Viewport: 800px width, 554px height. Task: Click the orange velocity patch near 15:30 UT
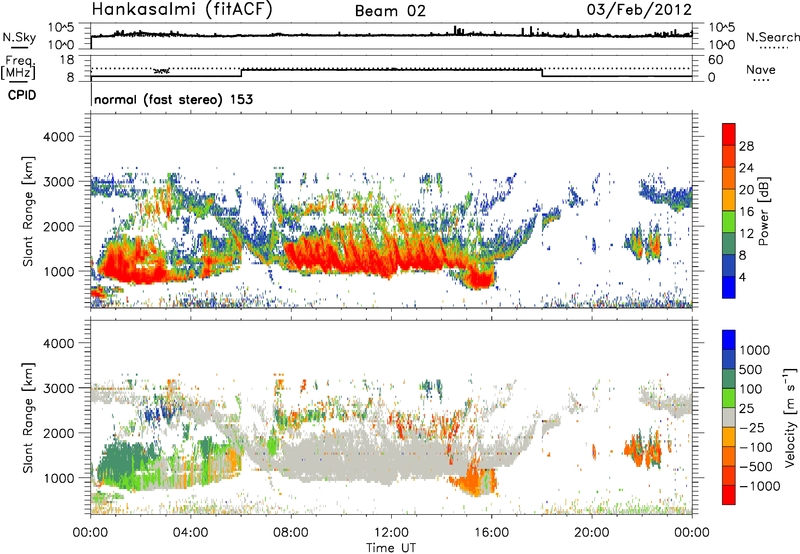[x=473, y=481]
